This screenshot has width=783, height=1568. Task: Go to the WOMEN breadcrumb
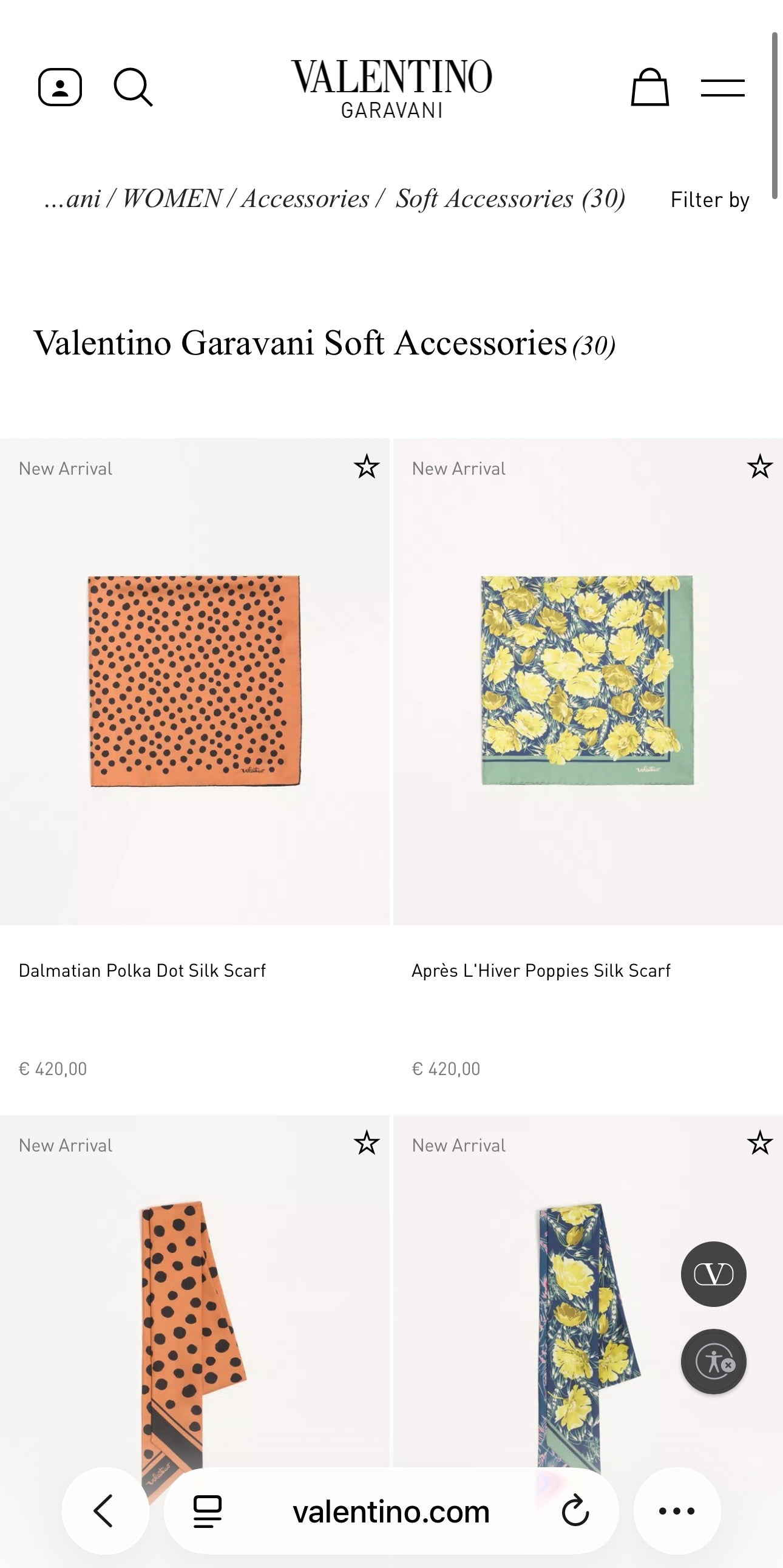[x=172, y=199]
